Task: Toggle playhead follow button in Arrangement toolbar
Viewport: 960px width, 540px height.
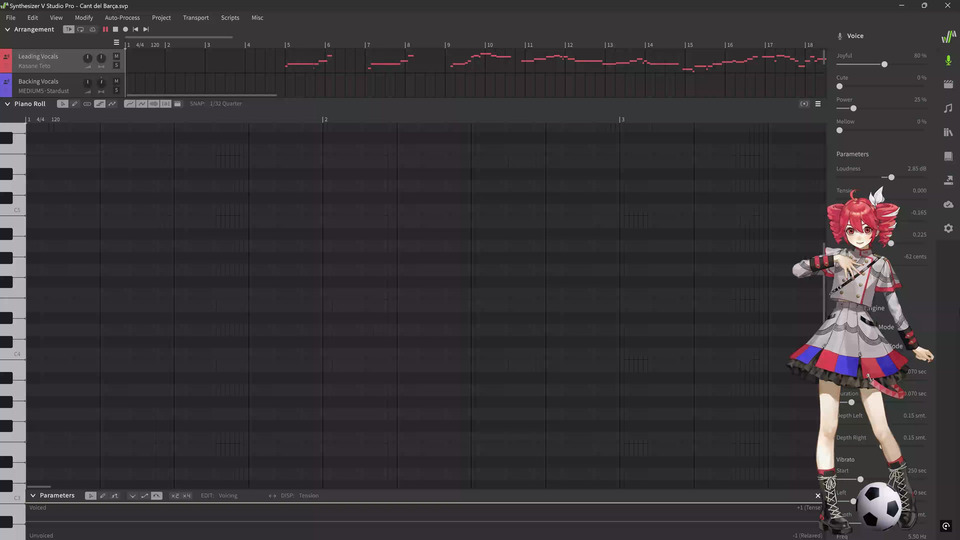Action: coord(69,29)
